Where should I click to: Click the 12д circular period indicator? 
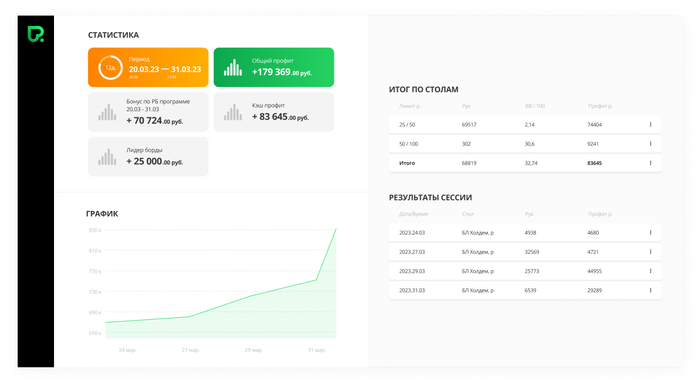coord(110,67)
